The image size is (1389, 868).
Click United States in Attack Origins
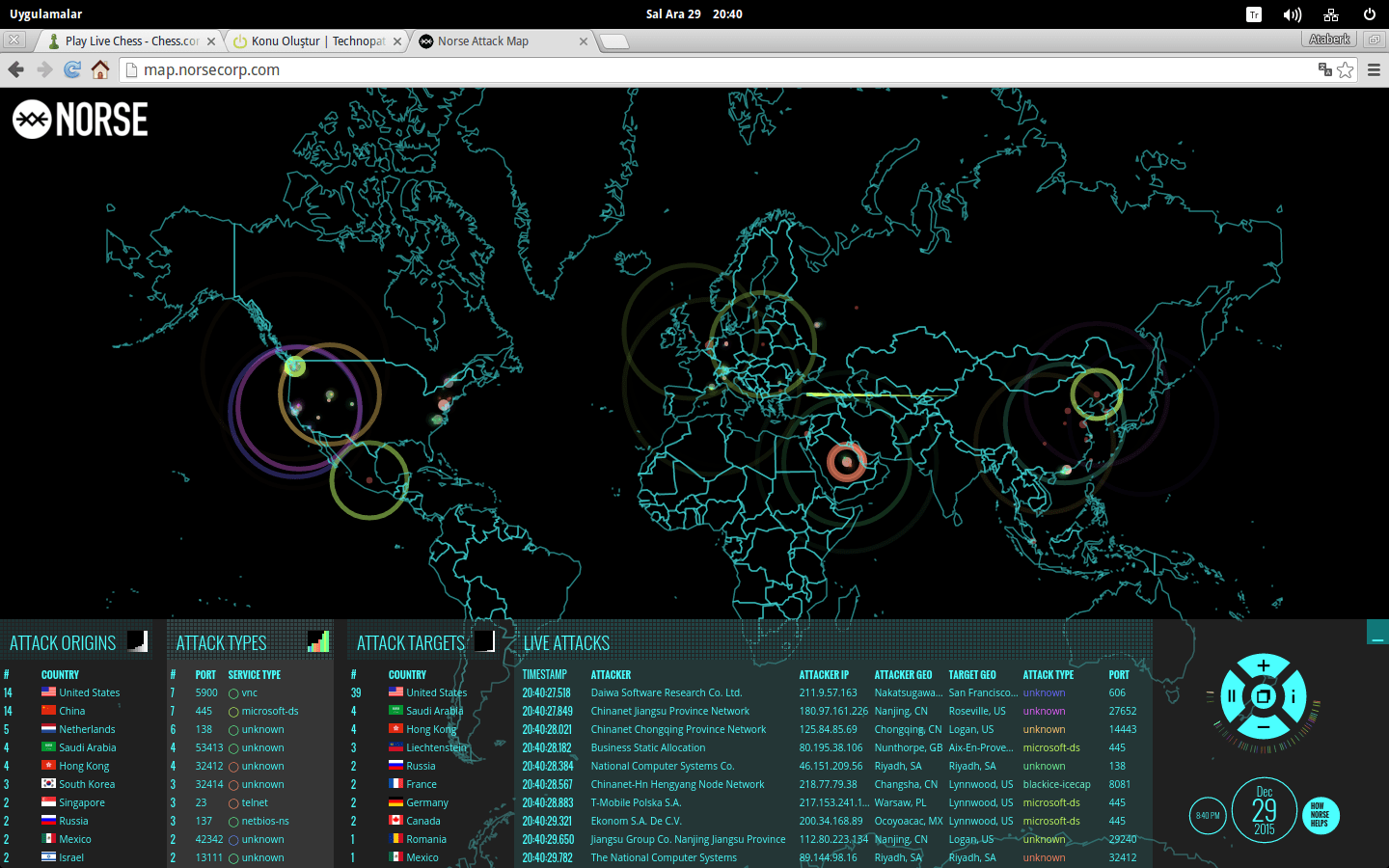pos(90,692)
